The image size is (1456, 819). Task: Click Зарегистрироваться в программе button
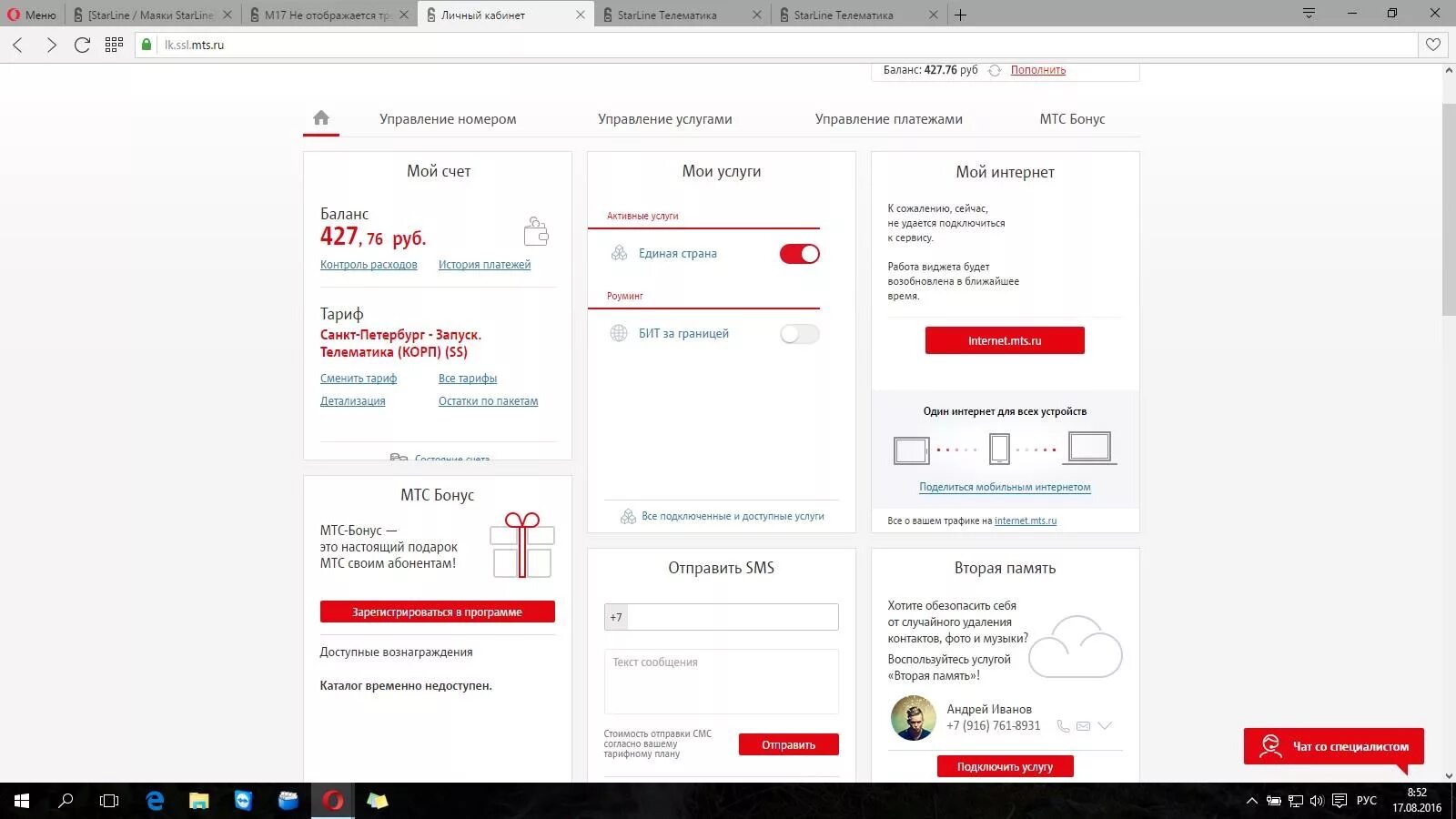tap(437, 612)
